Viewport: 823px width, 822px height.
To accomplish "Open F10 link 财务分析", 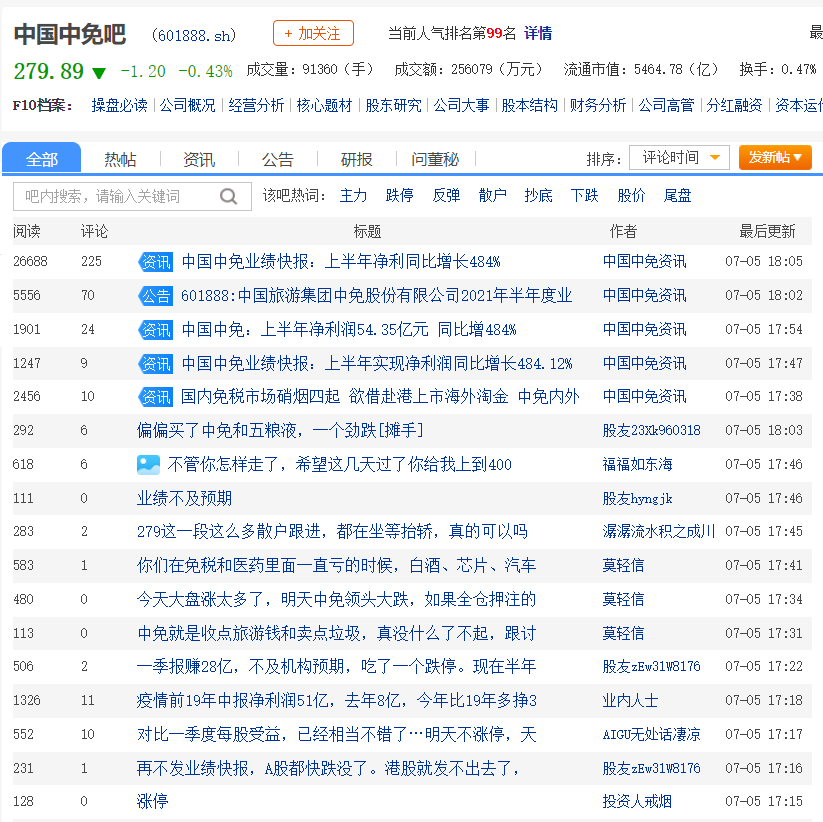I will click(598, 106).
